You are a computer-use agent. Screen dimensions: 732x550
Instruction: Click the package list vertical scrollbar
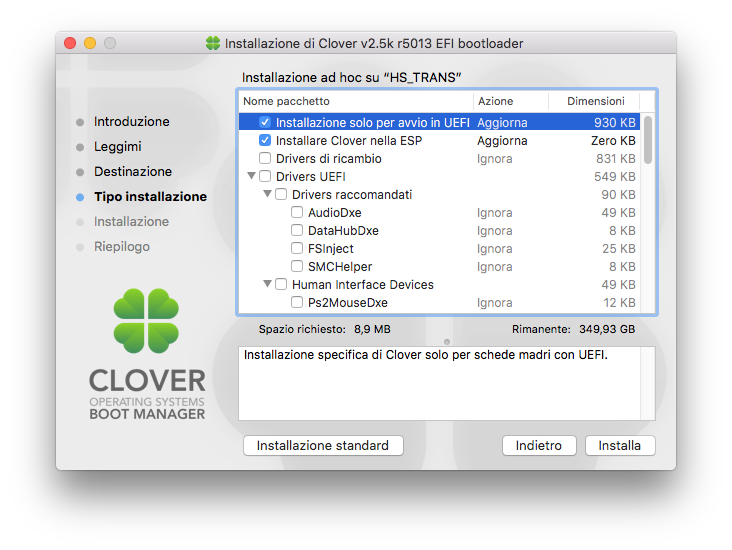point(648,141)
